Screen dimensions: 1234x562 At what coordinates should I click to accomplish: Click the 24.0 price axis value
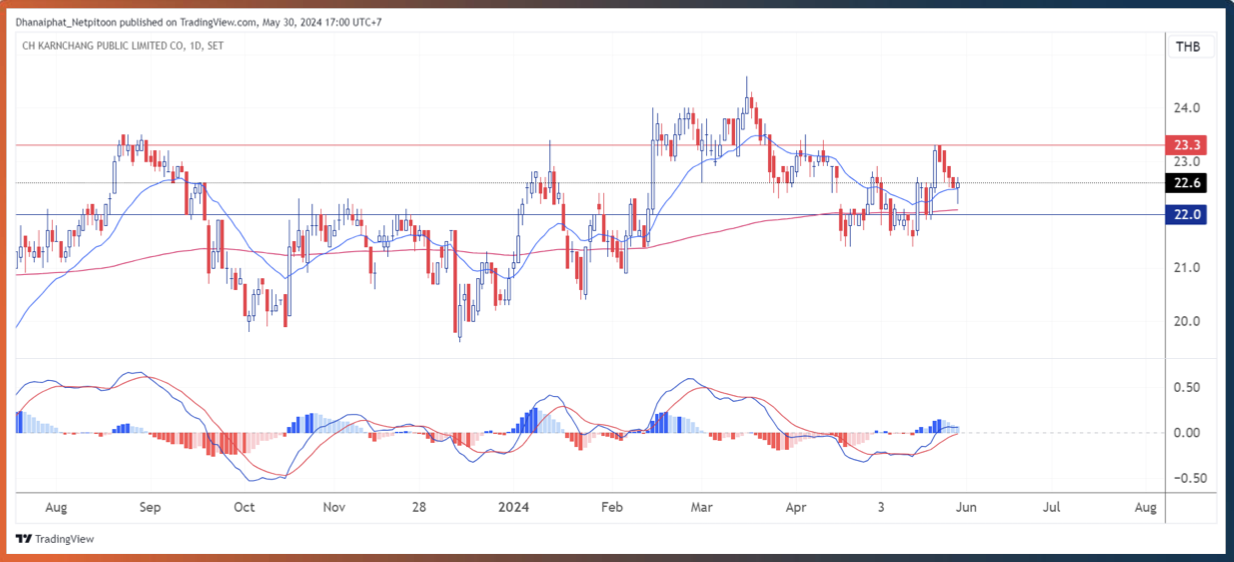tap(1187, 108)
